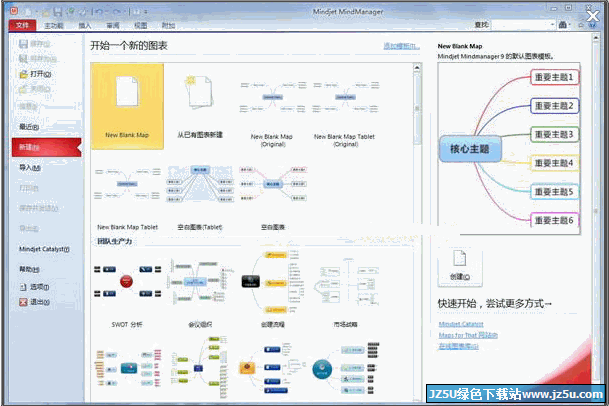
Task: Select the New Blank Map Tablet template
Action: (x=127, y=198)
